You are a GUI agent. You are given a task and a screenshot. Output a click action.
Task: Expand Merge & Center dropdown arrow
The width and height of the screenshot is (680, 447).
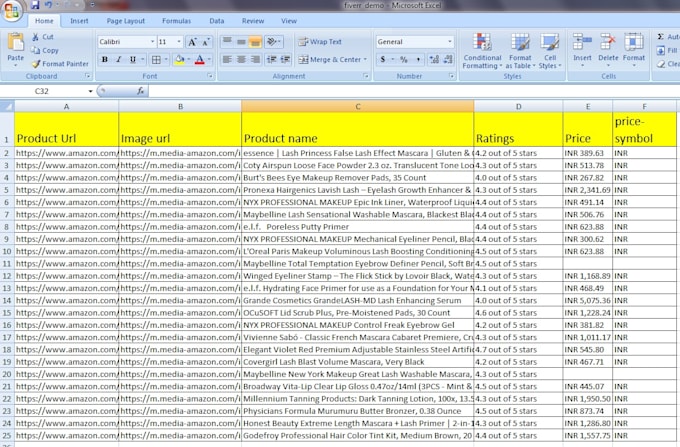pos(365,59)
